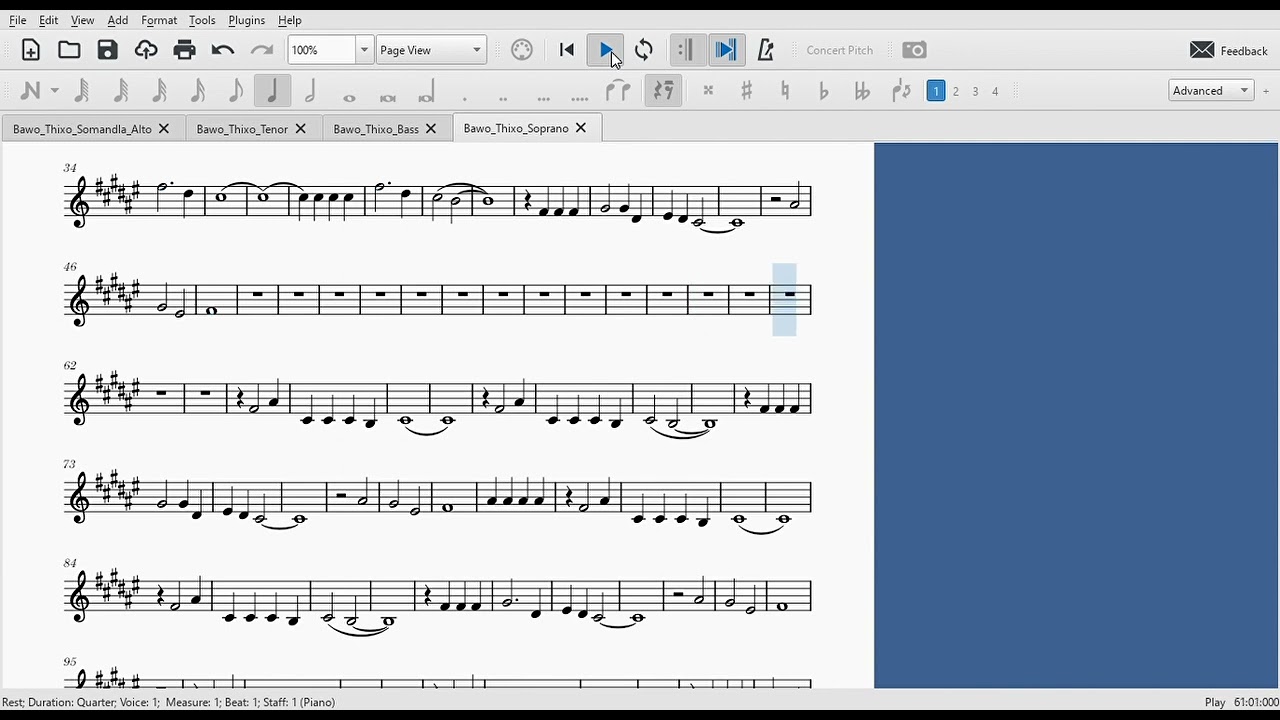Screen dimensions: 1280x720
Task: Select the sharp accidental
Action: (746, 91)
